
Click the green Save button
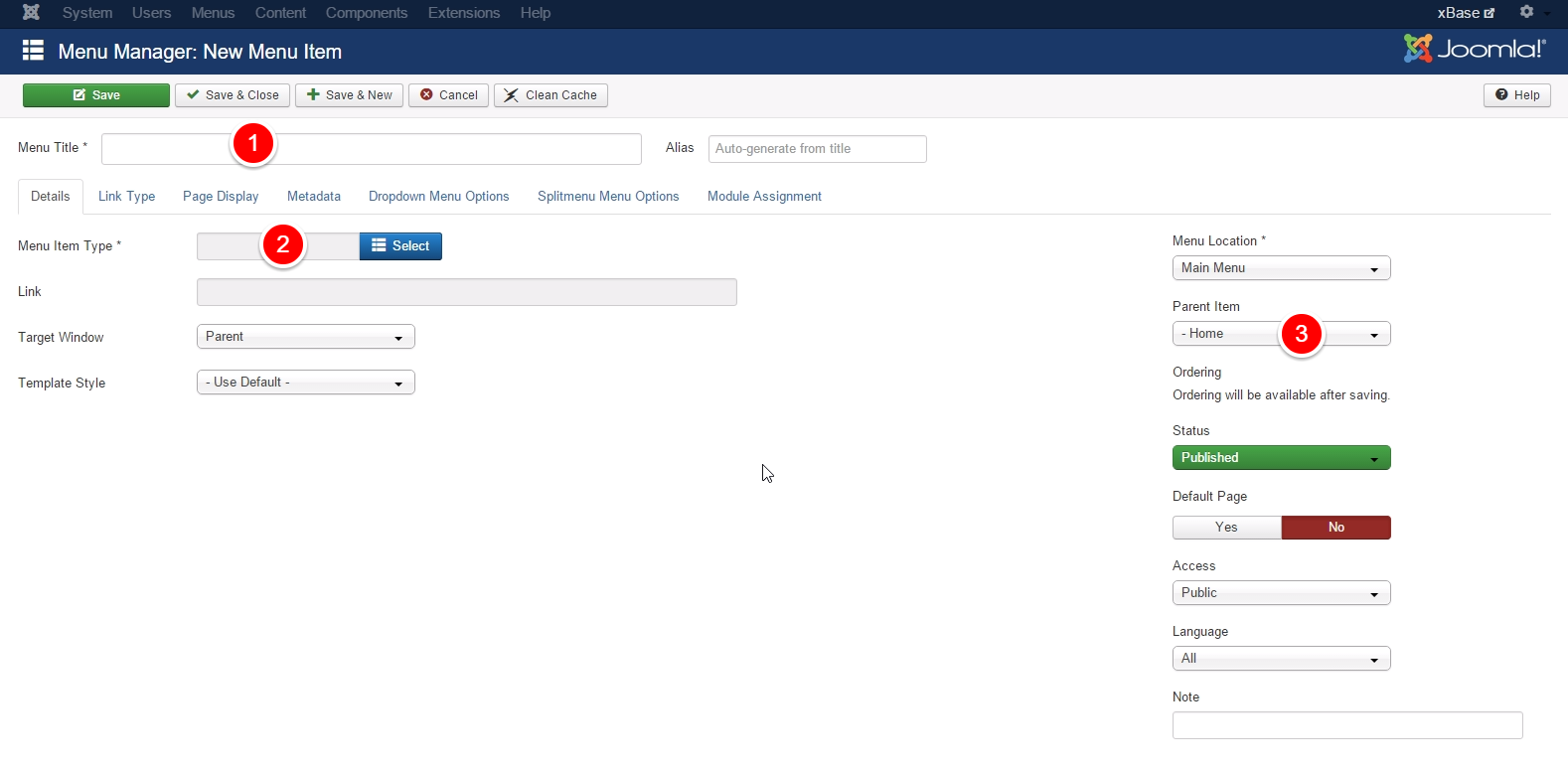[96, 95]
